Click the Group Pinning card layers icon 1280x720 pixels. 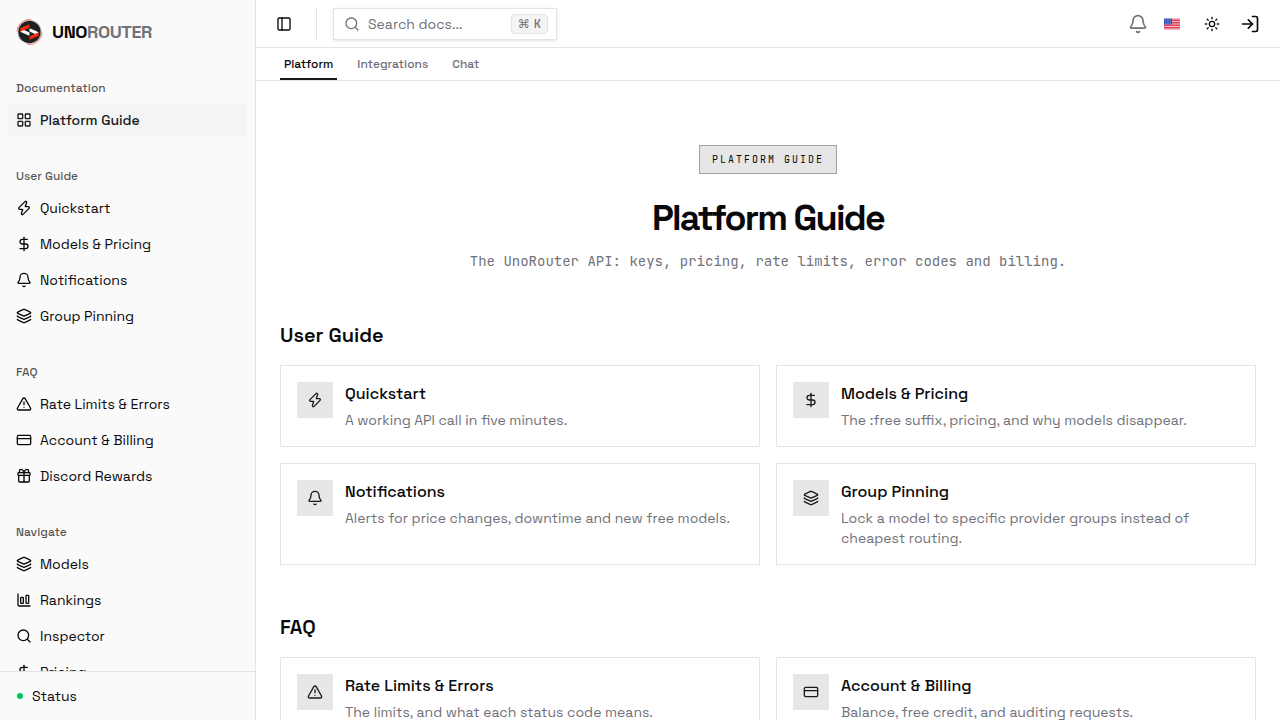811,498
